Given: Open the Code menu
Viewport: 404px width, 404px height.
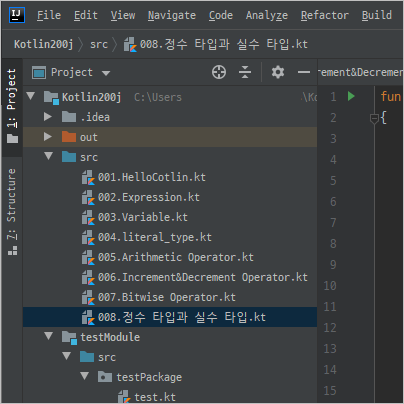Looking at the screenshot, I should coord(221,15).
